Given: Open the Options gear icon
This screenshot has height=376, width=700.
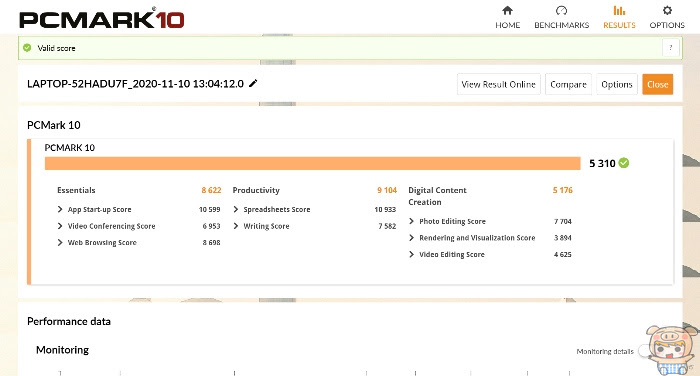Looking at the screenshot, I should click(x=667, y=10).
